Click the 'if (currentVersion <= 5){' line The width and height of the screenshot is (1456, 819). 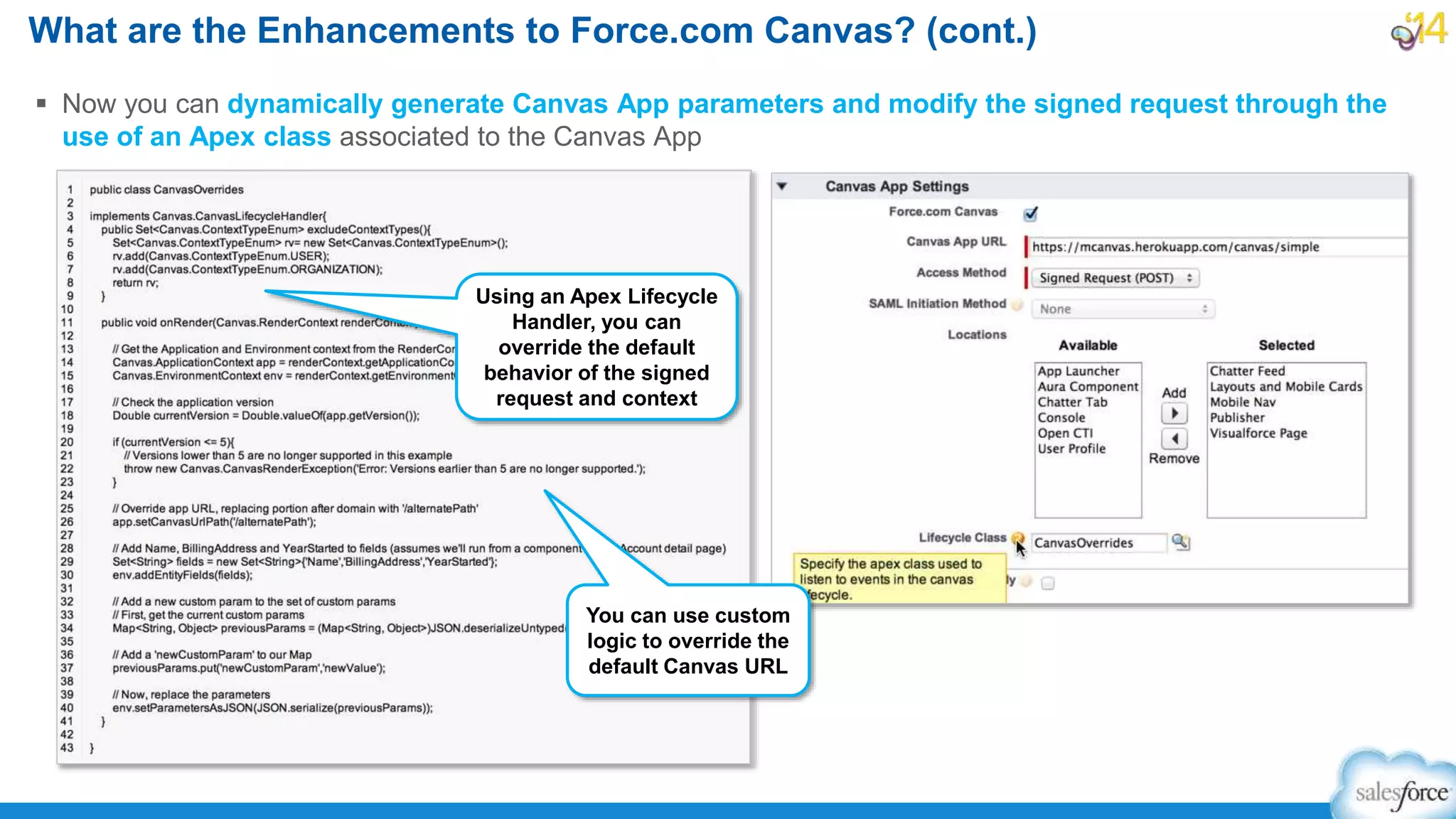173,442
